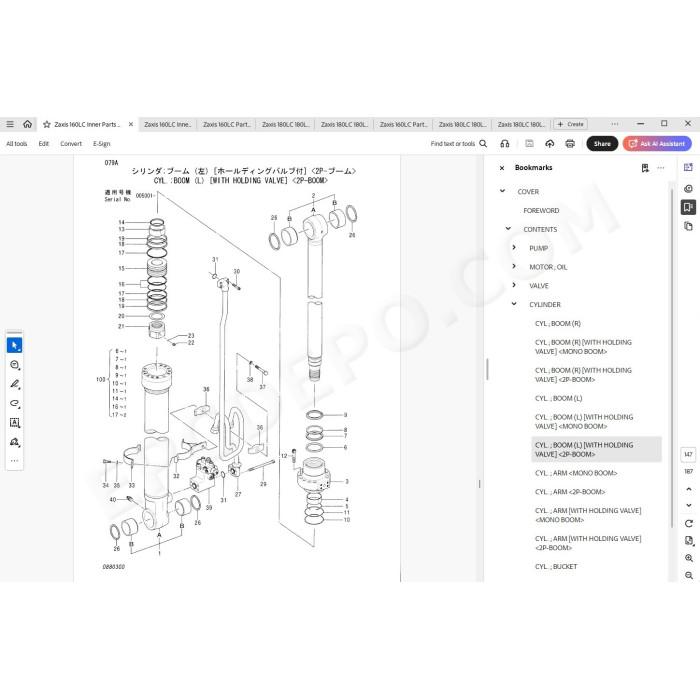700x700 pixels.
Task: Click the current page number box 147
Action: pyautogui.click(x=688, y=454)
